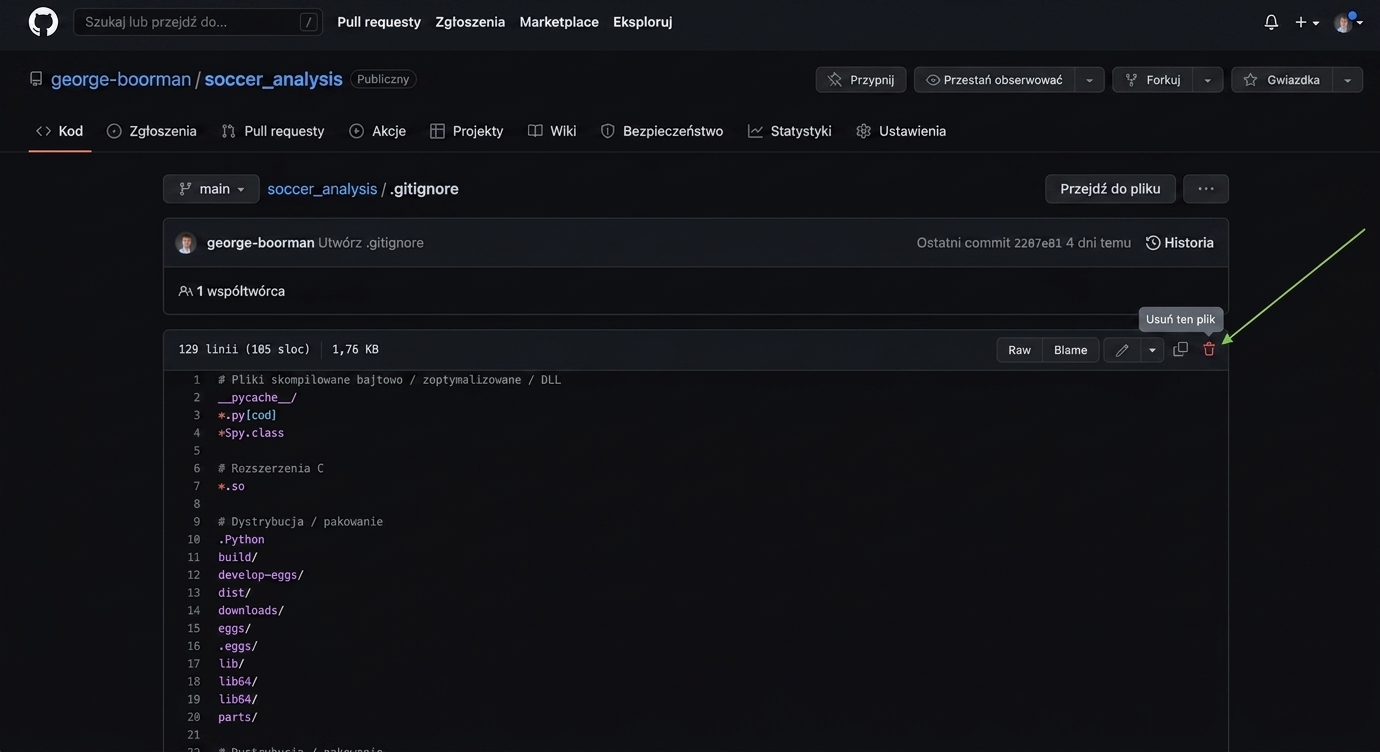Screen dimensions: 1380x752
Task: Open the Bezpieczeństwo tab
Action: [662, 131]
